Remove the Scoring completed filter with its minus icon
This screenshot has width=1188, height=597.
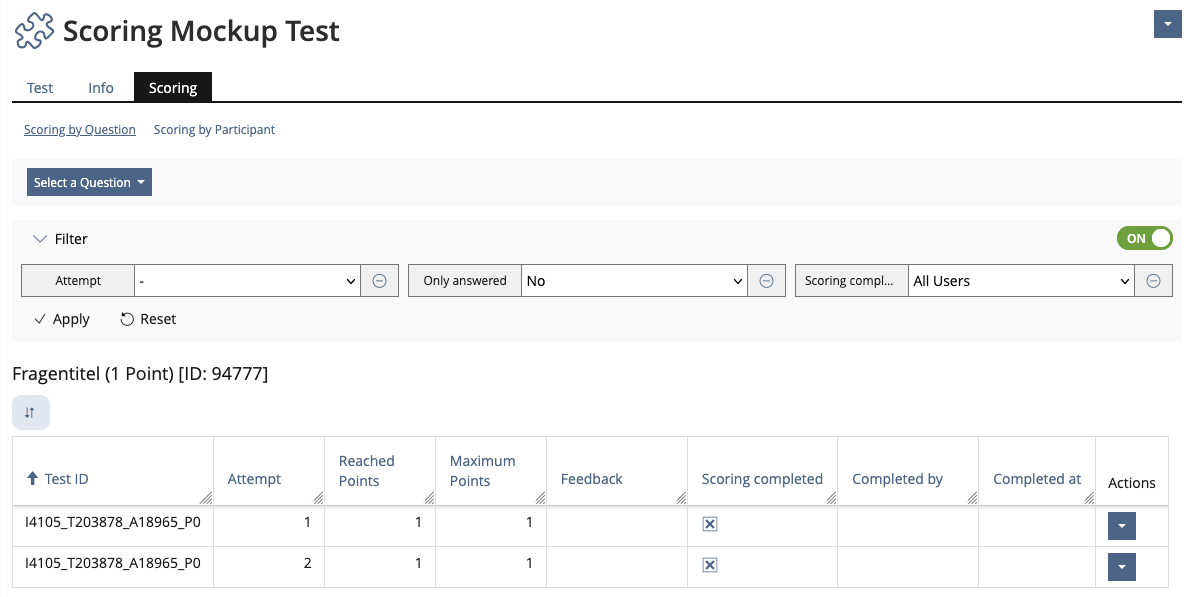(1153, 280)
